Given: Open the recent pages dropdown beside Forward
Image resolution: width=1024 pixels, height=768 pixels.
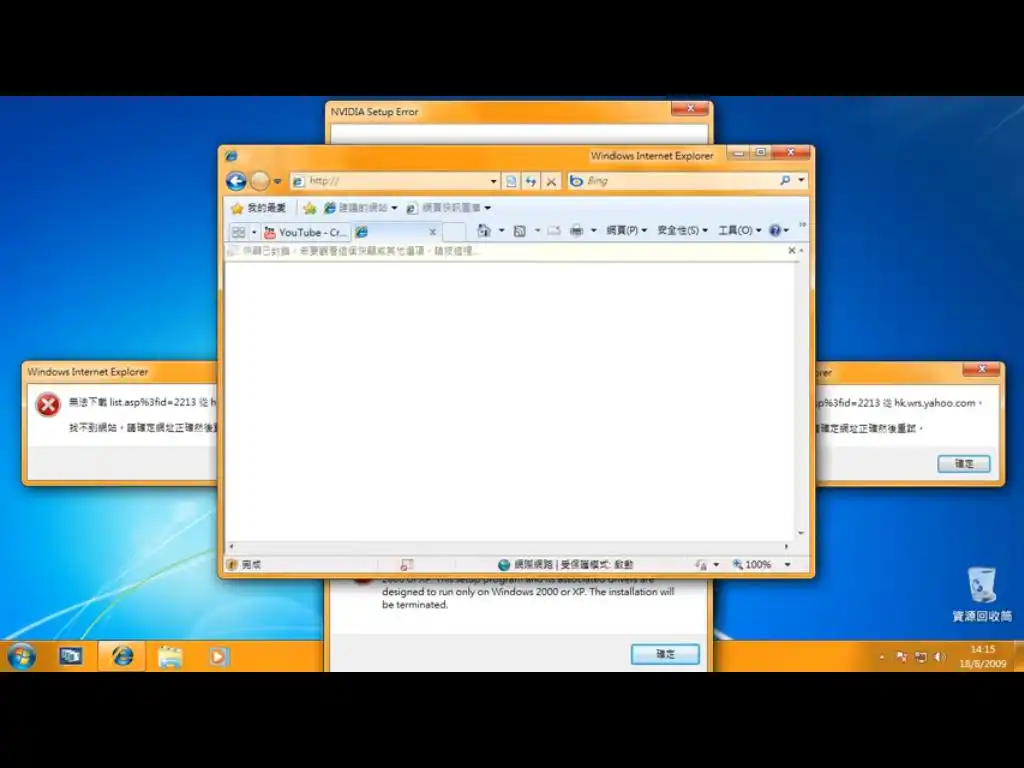Looking at the screenshot, I should coord(278,182).
